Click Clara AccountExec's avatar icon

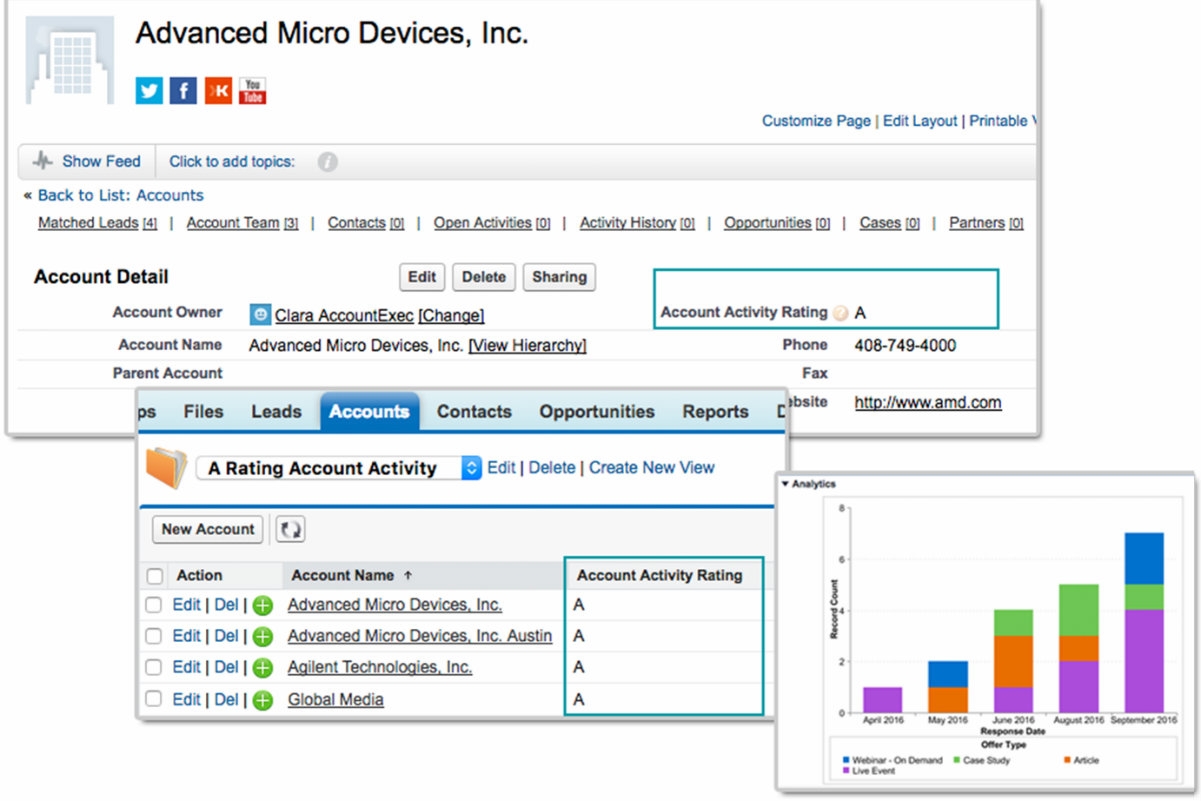click(x=260, y=314)
